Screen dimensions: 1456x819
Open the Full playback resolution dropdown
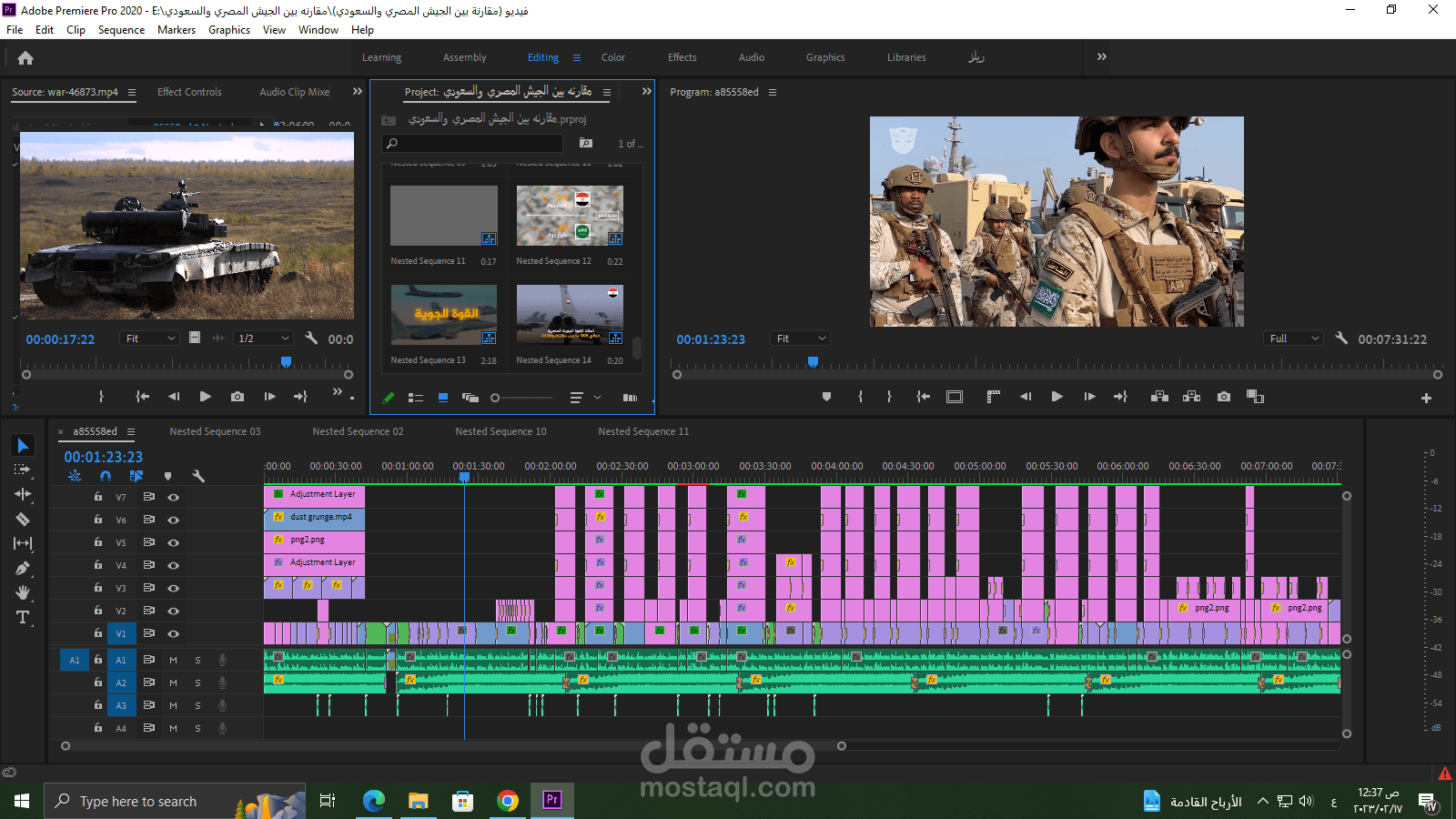pos(1293,339)
